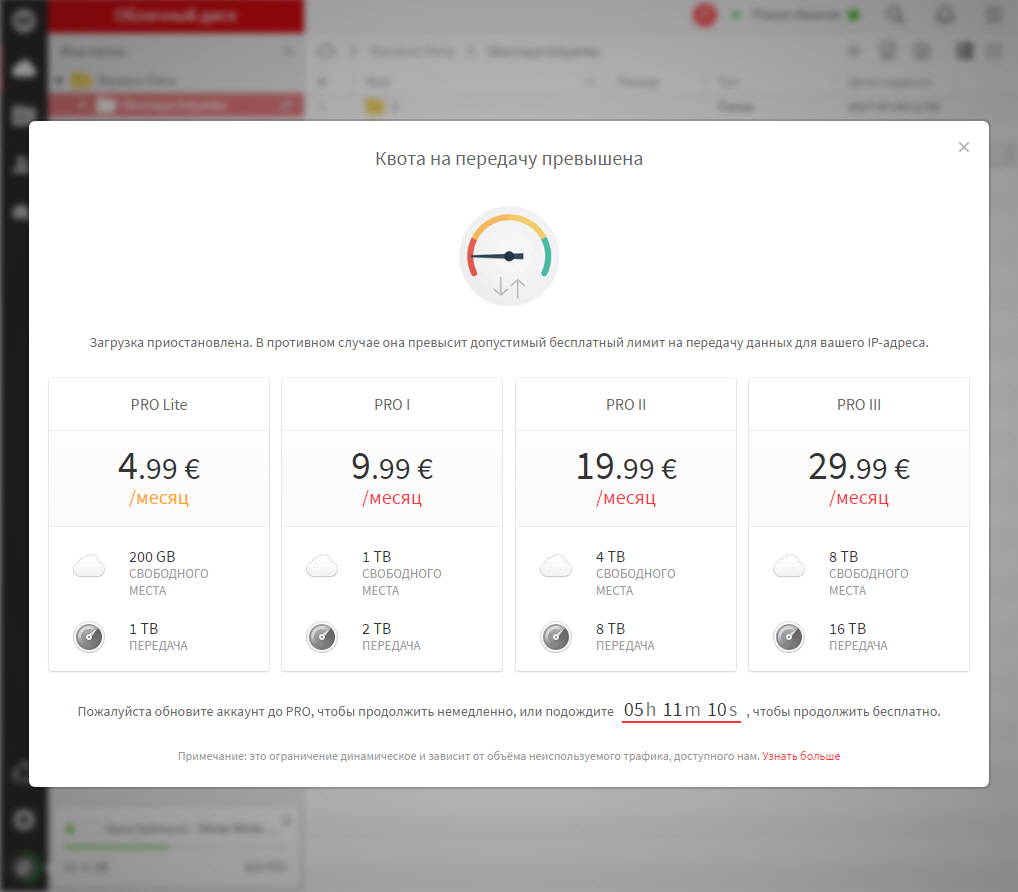Click '1 TB' storage text in PRO I
This screenshot has height=892, width=1018.
(x=377, y=557)
